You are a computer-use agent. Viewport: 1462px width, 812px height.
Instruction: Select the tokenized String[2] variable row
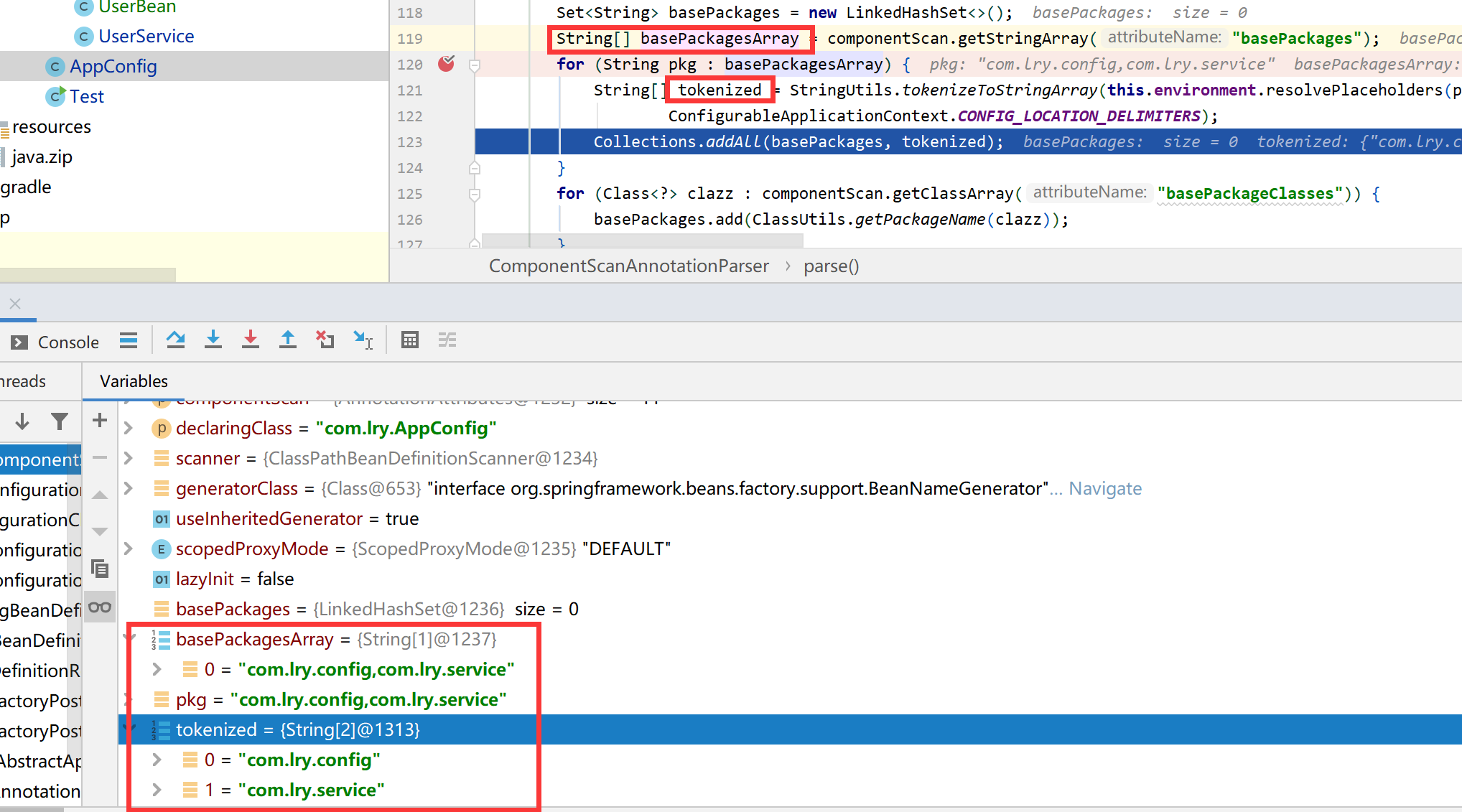[x=790, y=729]
